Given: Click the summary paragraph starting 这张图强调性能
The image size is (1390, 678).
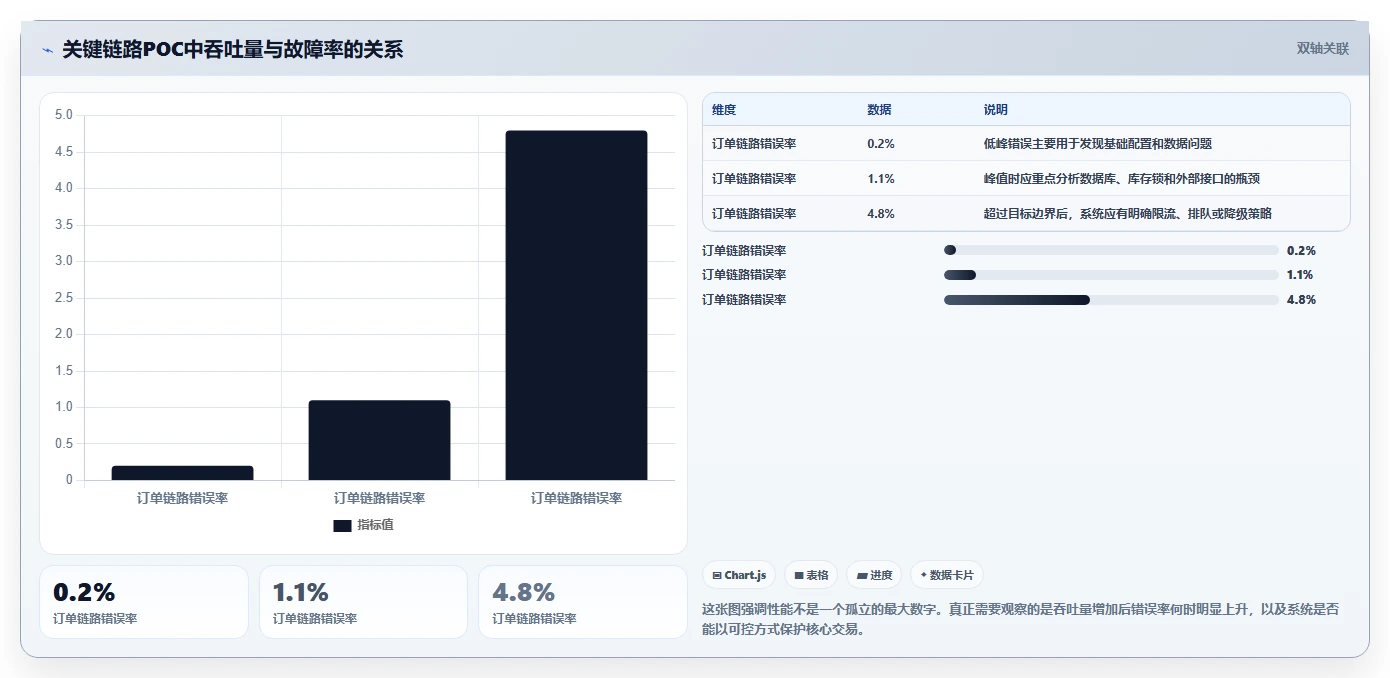Looking at the screenshot, I should coord(1020,619).
